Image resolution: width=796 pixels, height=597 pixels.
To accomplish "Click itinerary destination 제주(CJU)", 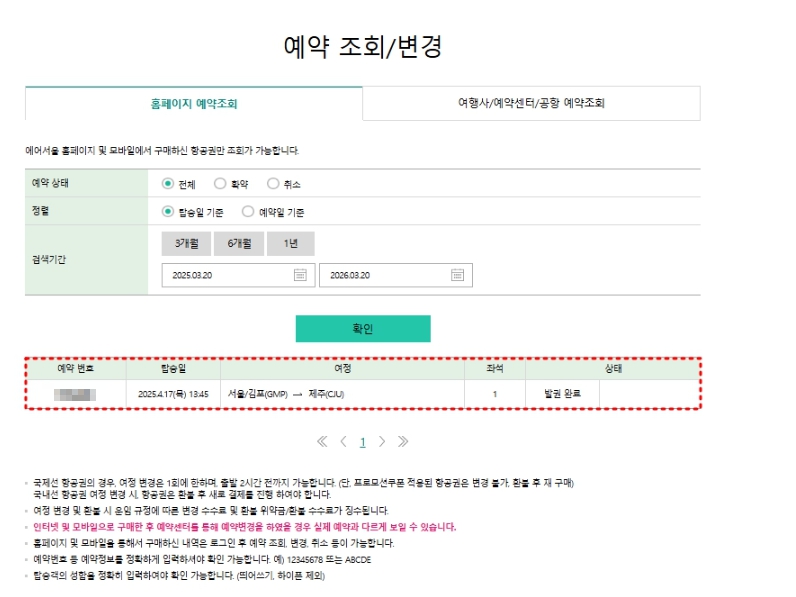I will tap(326, 394).
